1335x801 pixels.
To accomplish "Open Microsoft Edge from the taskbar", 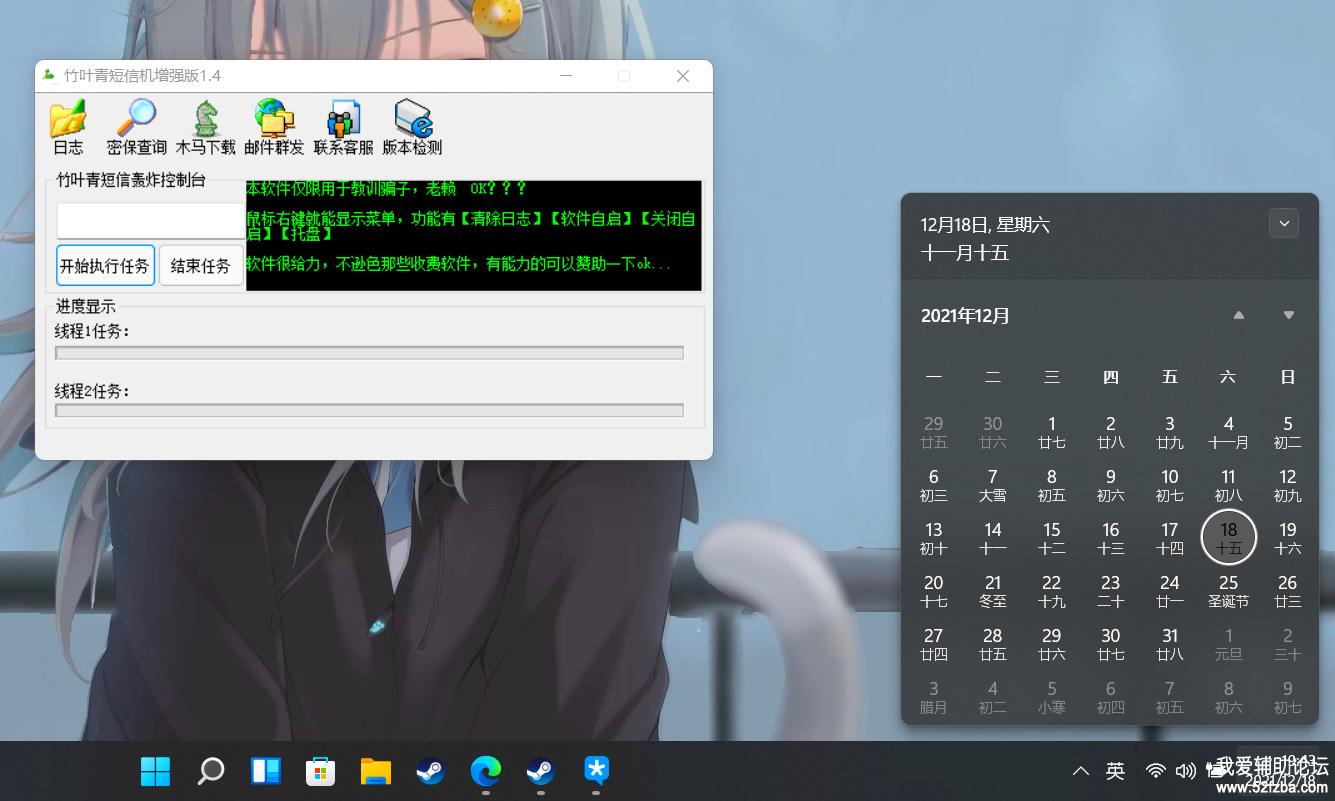I will (486, 771).
